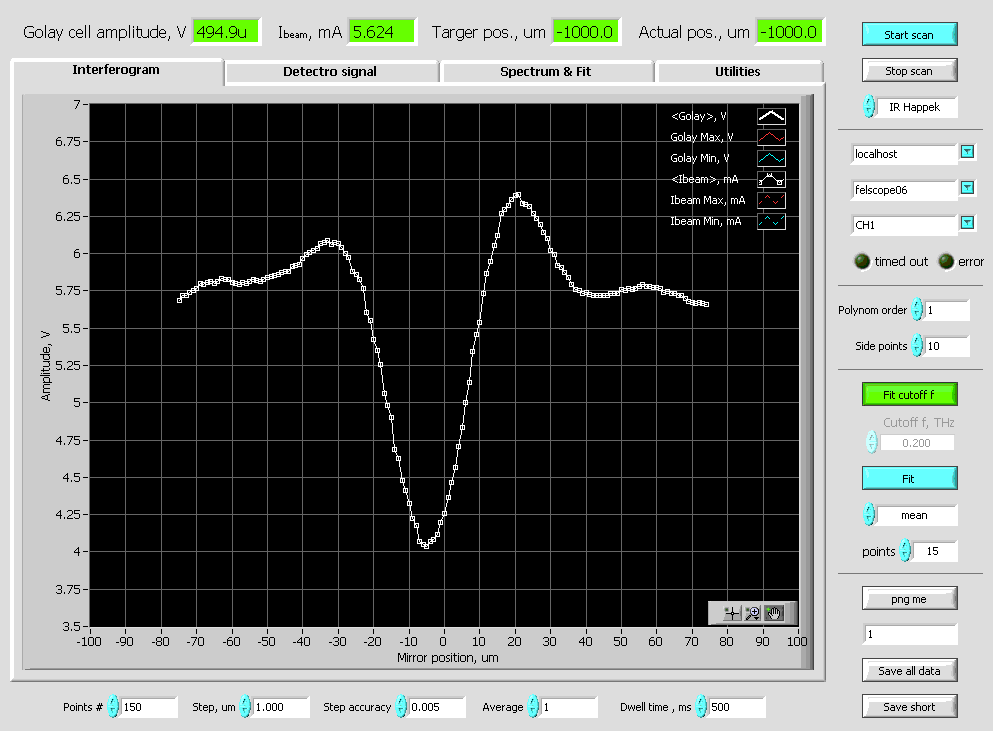Click the Step, um stepper arrows
This screenshot has width=993, height=731.
245,706
